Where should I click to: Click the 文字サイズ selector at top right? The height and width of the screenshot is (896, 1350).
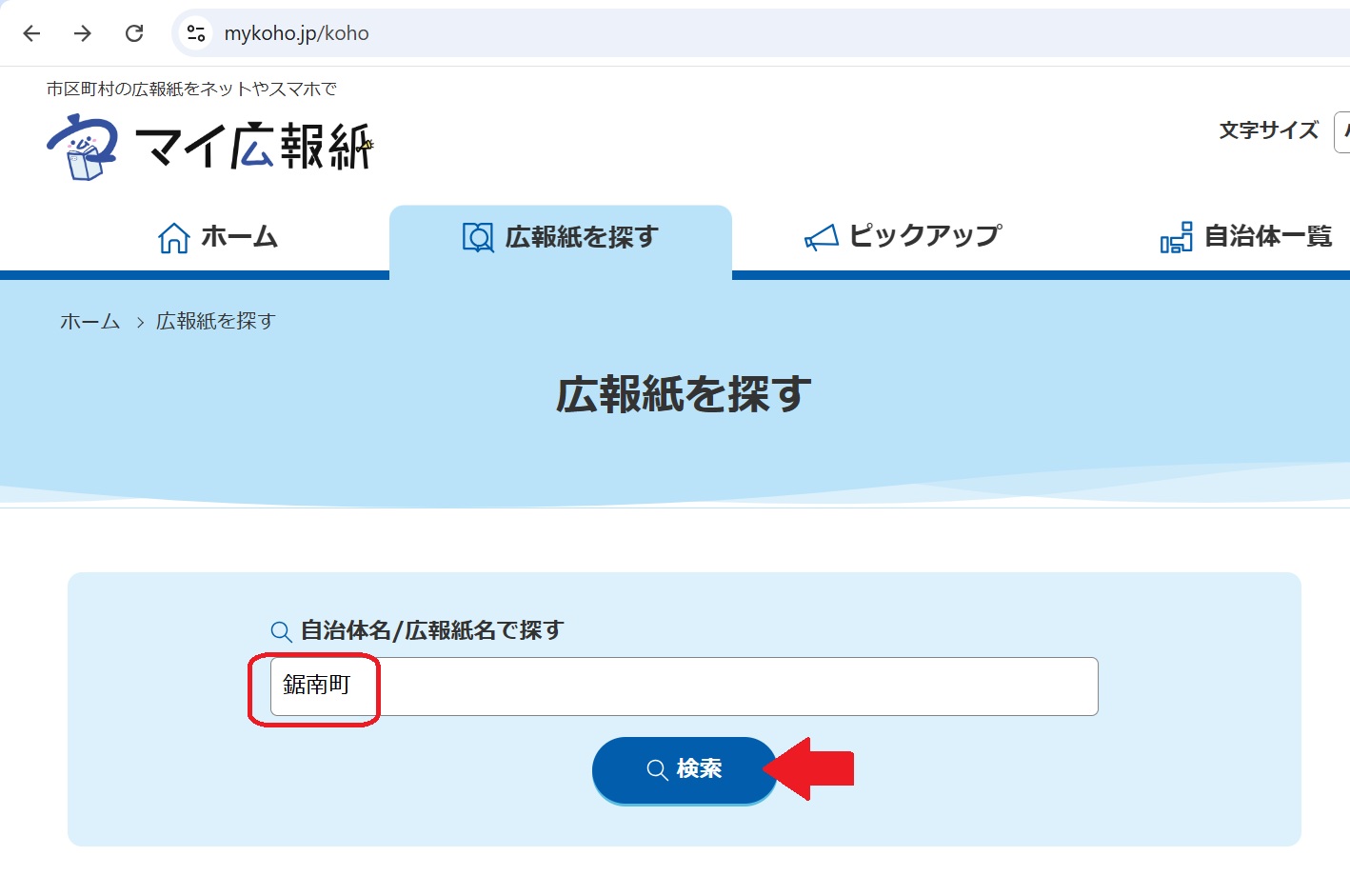pyautogui.click(x=1341, y=131)
